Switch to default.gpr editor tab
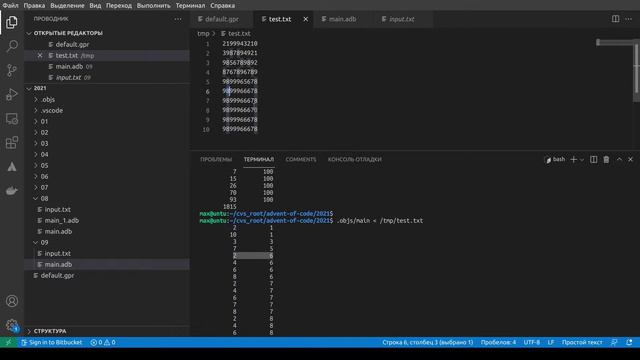The width and height of the screenshot is (640, 360). coord(222,19)
